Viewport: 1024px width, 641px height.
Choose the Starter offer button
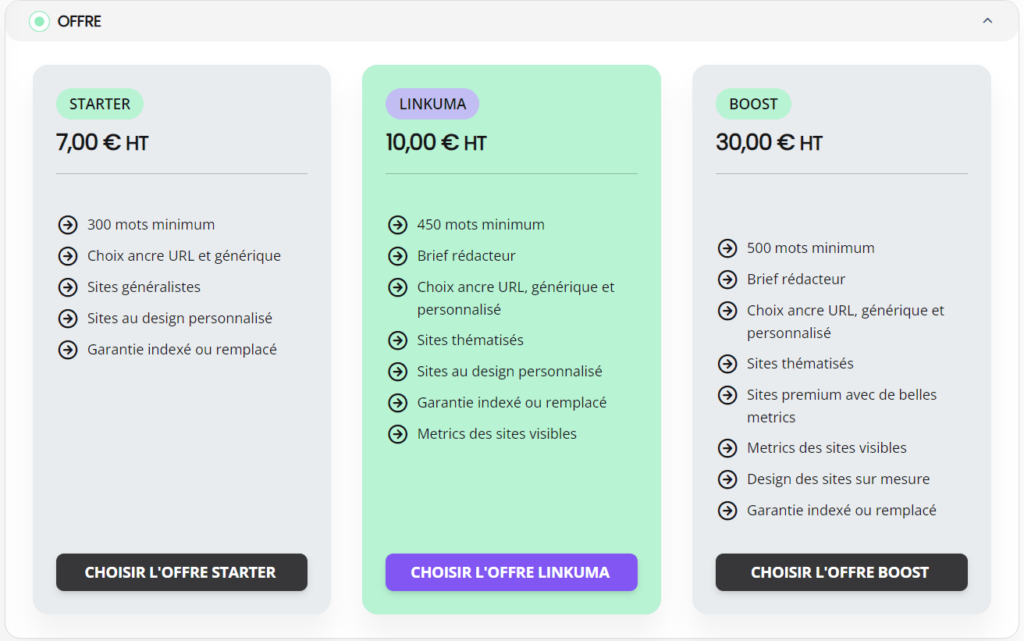pyautogui.click(x=182, y=572)
